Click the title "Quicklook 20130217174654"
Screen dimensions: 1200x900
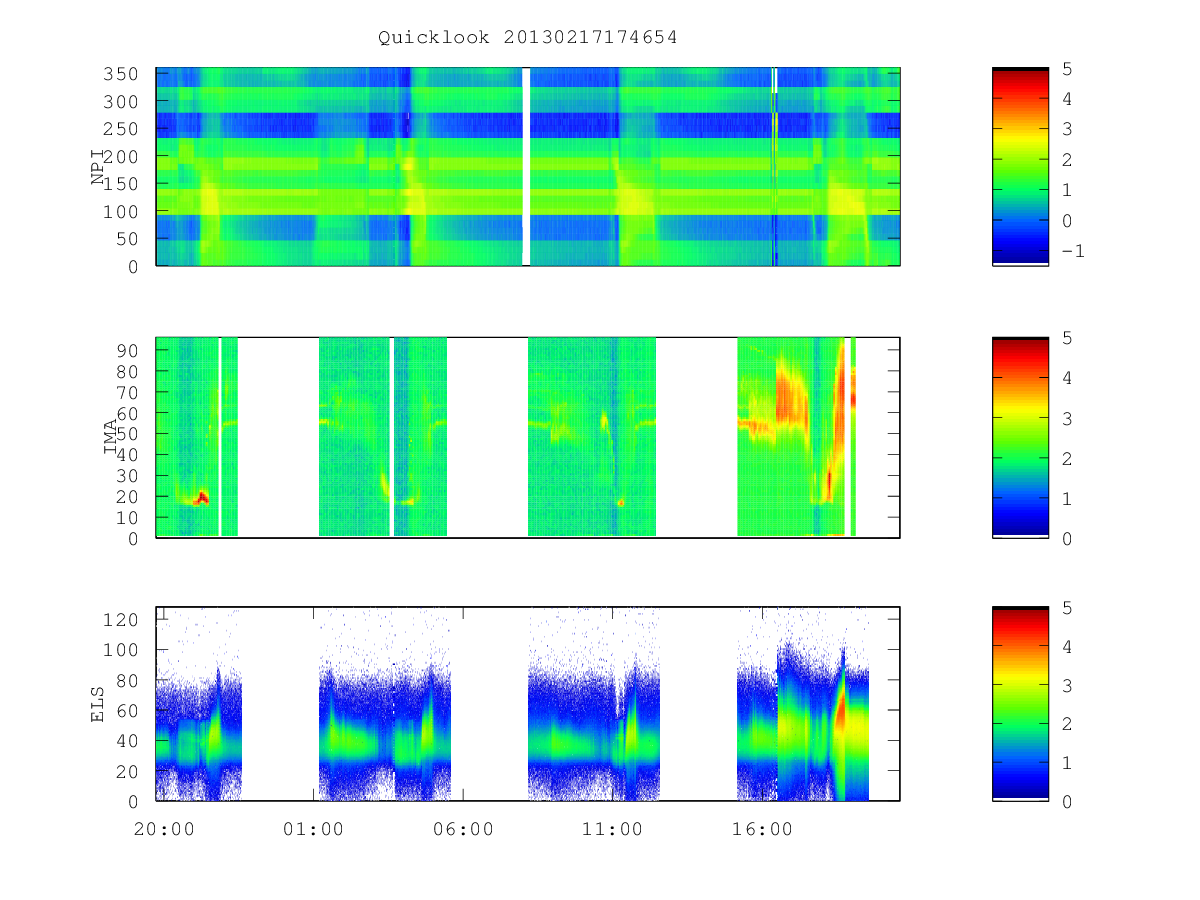pos(527,38)
